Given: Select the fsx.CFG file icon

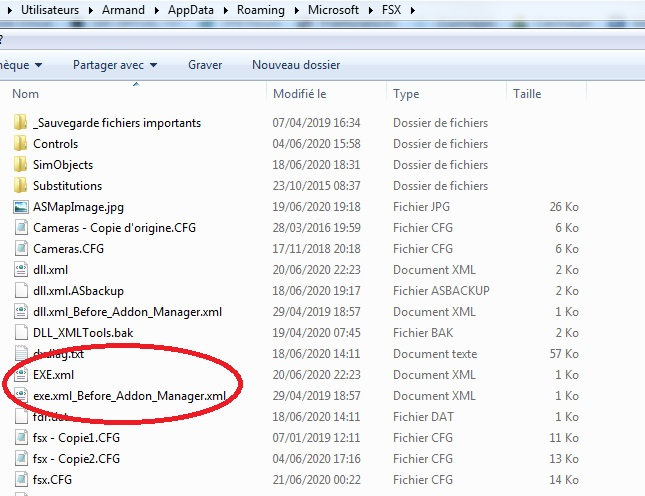Looking at the screenshot, I should [x=21, y=479].
